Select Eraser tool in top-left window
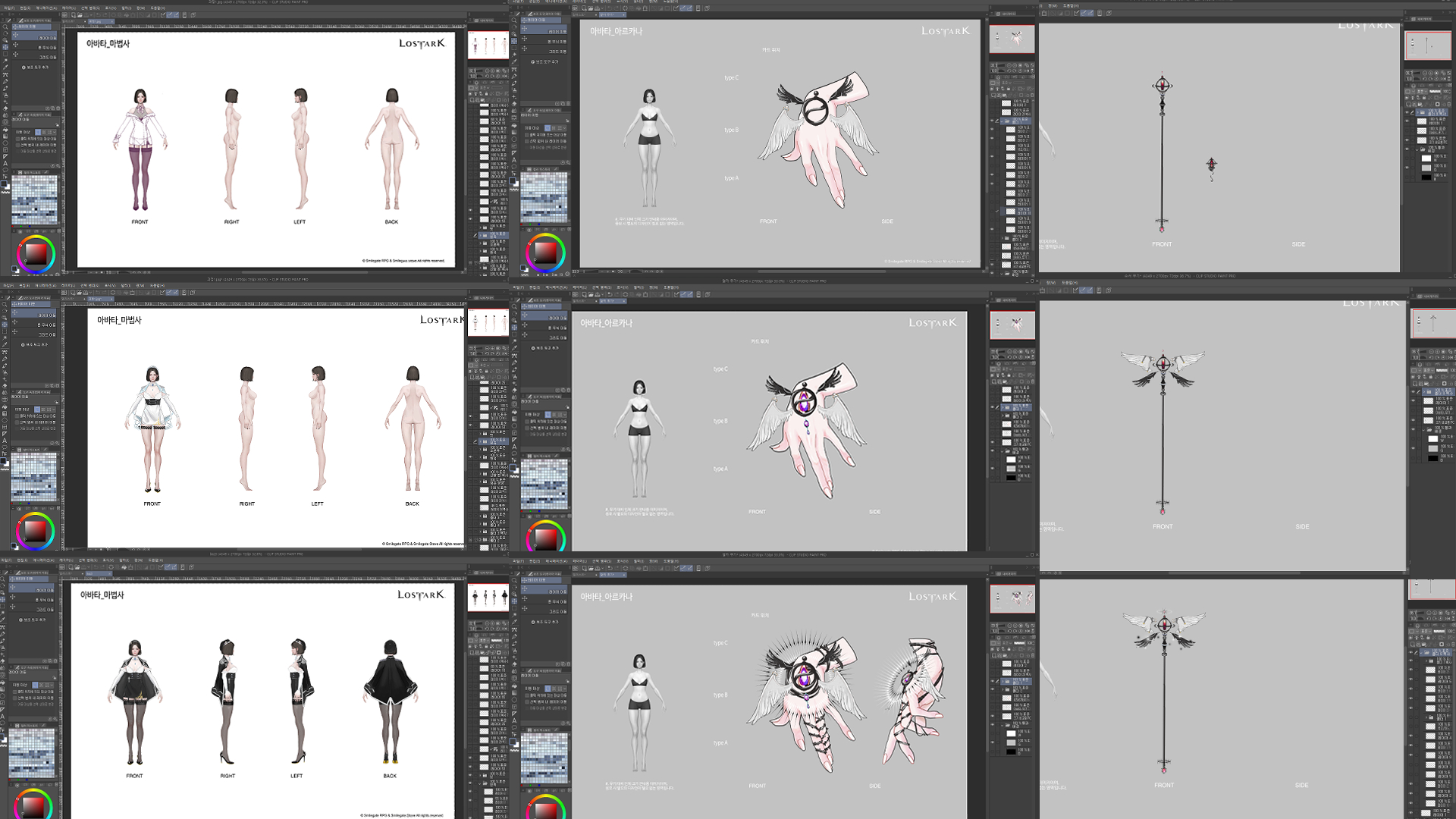 5,108
